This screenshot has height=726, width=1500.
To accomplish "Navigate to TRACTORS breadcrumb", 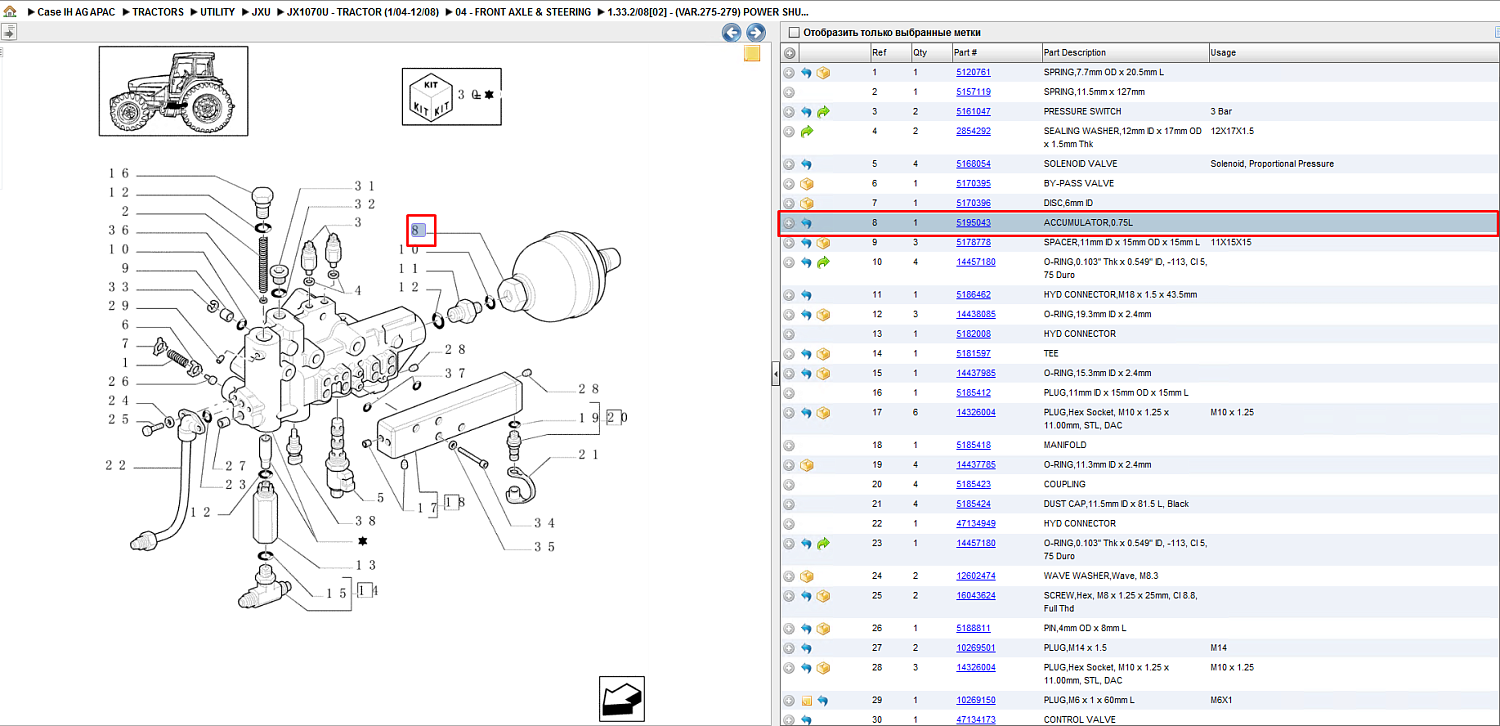I will click(x=158, y=12).
